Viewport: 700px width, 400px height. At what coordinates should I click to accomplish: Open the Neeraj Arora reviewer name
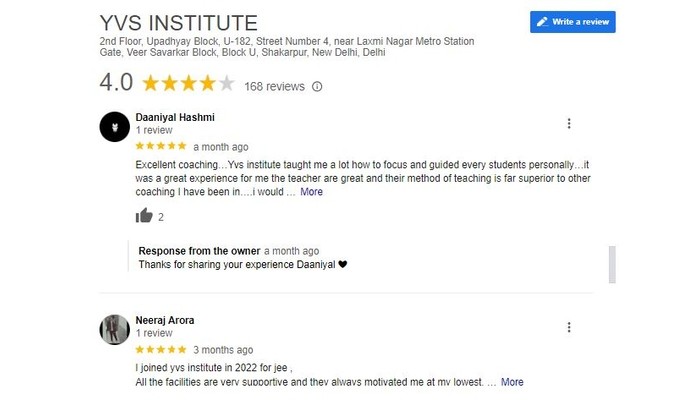(x=165, y=320)
